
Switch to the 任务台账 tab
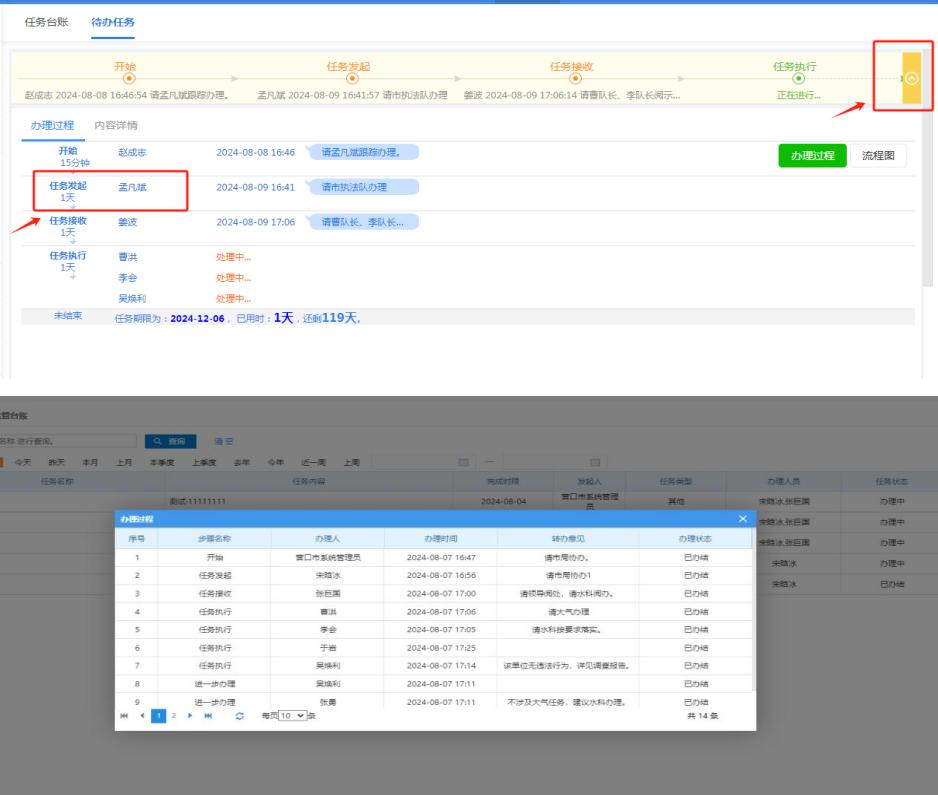pyautogui.click(x=49, y=22)
